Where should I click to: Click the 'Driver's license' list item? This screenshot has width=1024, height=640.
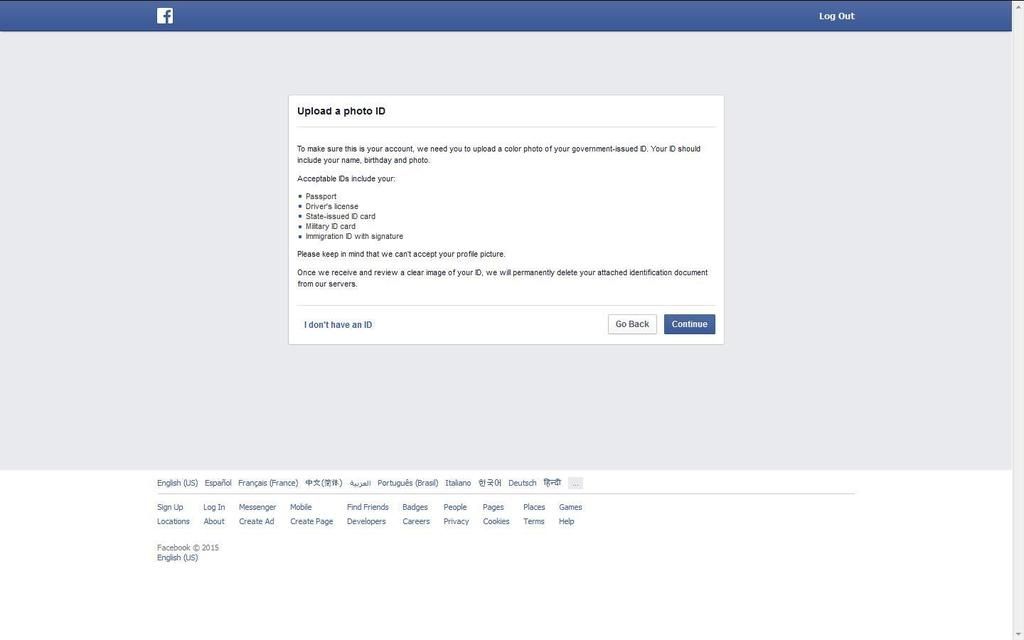(332, 206)
